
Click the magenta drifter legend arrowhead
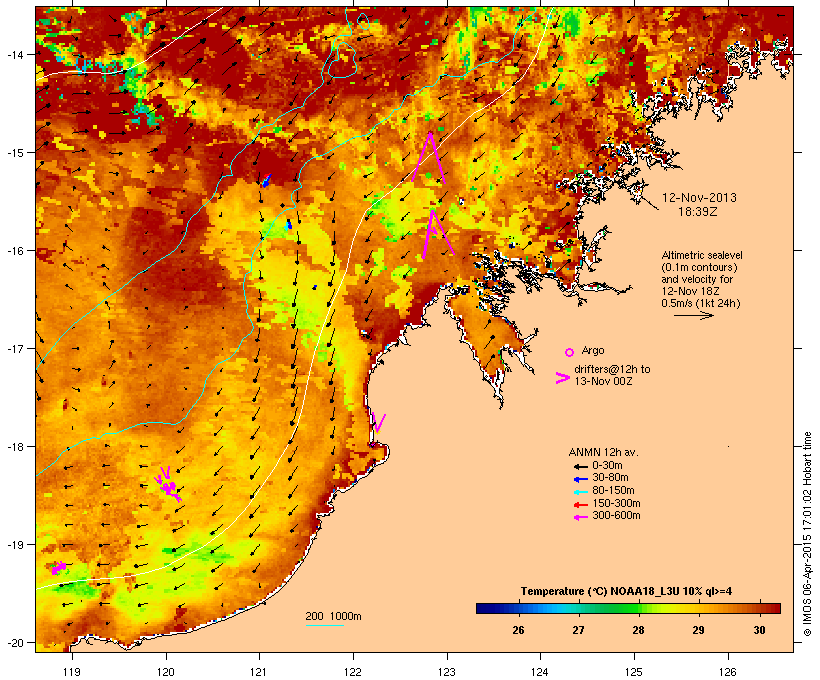pos(563,378)
